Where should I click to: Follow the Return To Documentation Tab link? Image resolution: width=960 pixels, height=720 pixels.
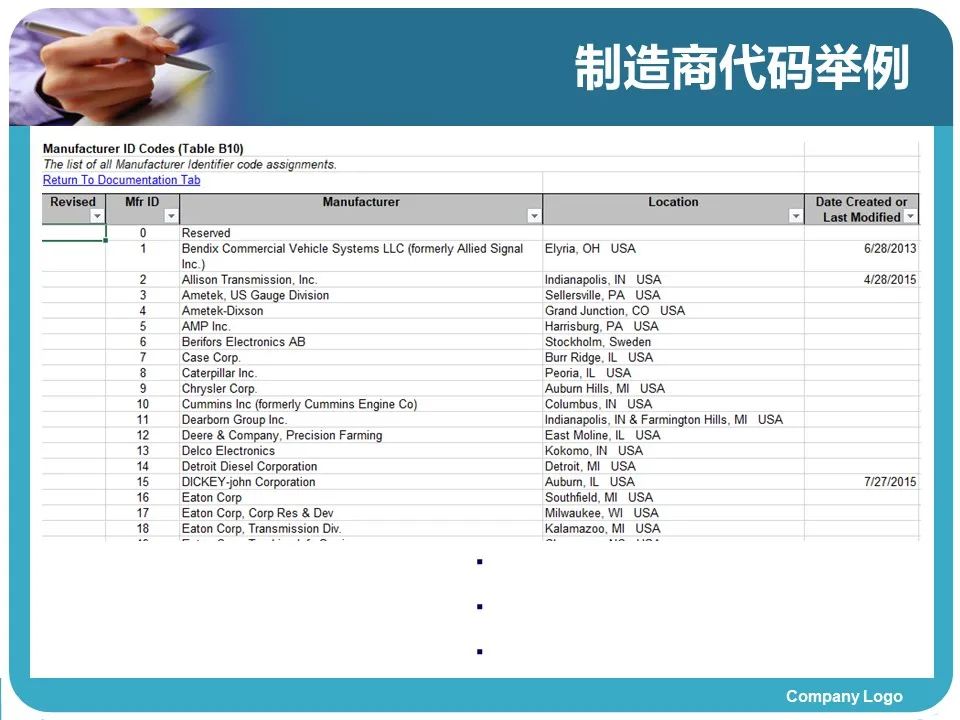[x=121, y=180]
